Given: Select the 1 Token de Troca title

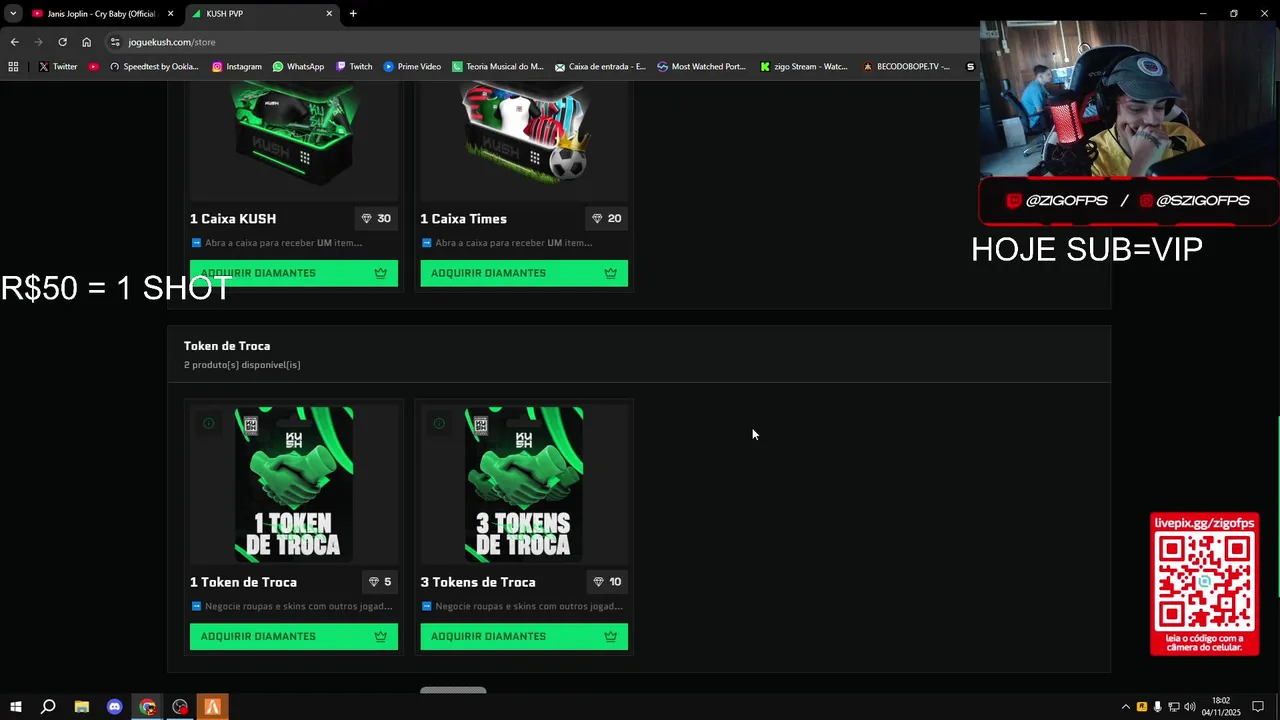Looking at the screenshot, I should (x=243, y=582).
